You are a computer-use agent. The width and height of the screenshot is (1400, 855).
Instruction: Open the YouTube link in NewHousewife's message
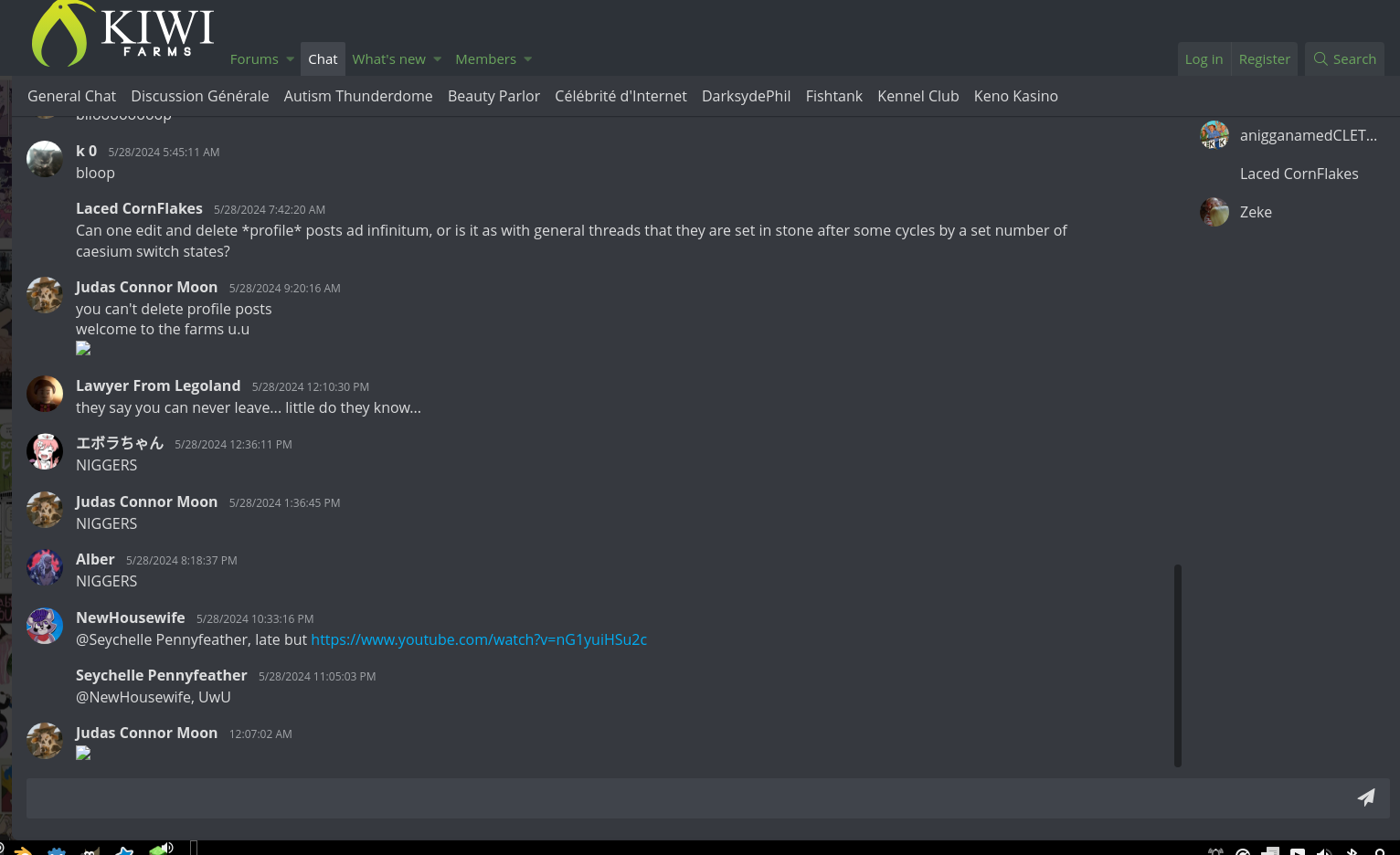(x=479, y=639)
